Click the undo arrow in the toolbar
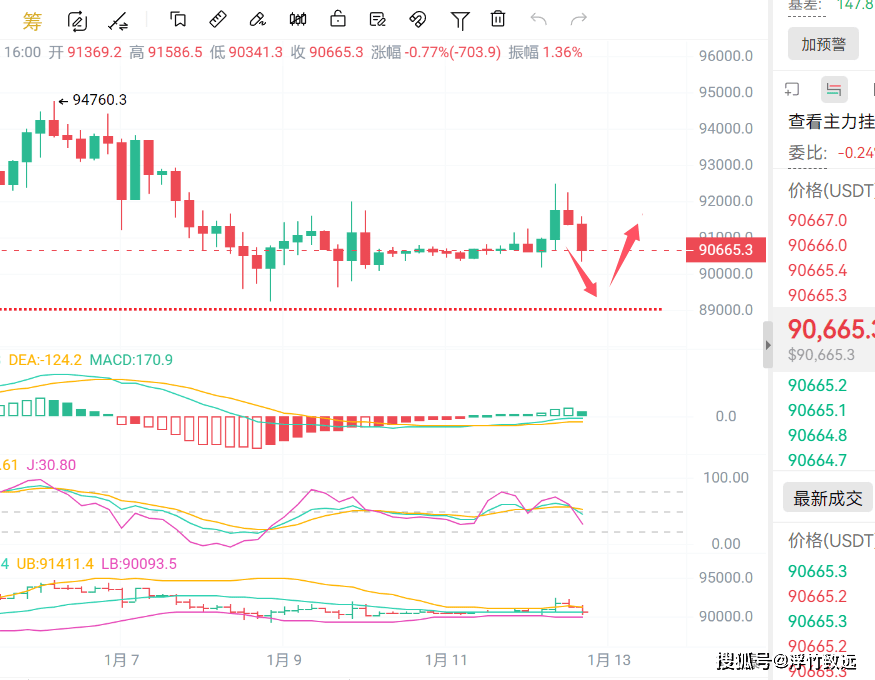The height and width of the screenshot is (680, 875). point(538,19)
